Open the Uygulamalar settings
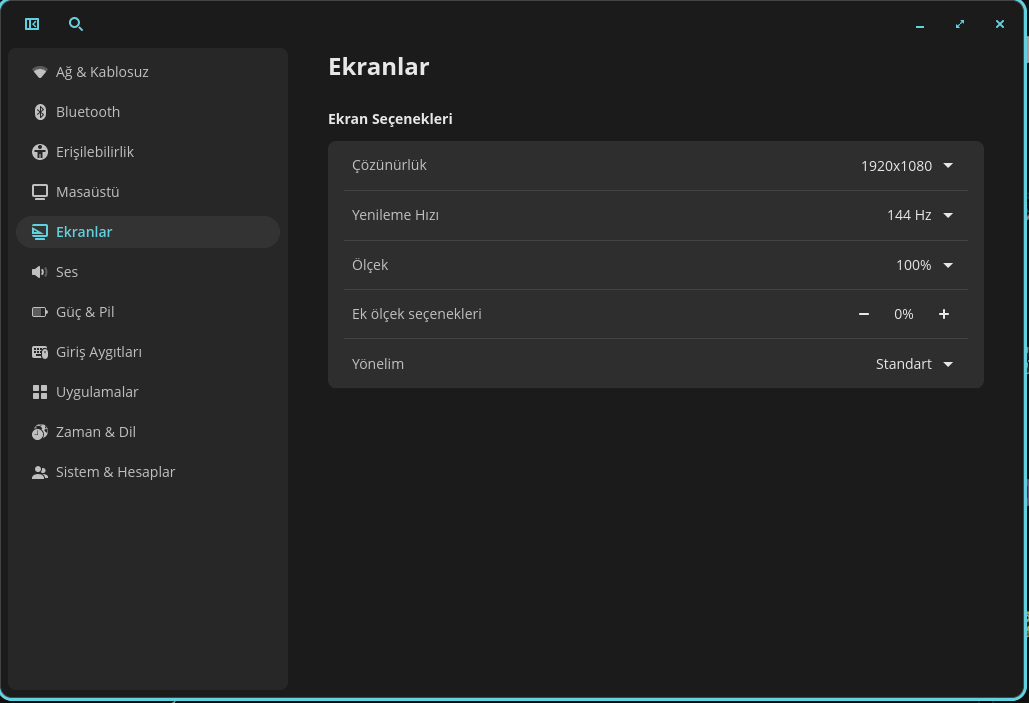1029x703 pixels. [148, 393]
